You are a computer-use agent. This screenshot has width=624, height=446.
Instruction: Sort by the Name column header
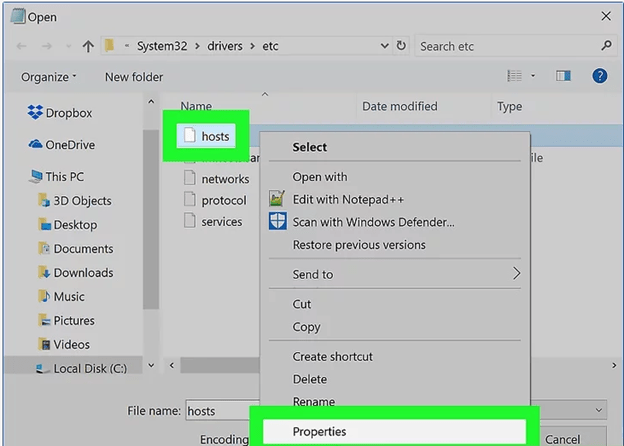[x=196, y=106]
